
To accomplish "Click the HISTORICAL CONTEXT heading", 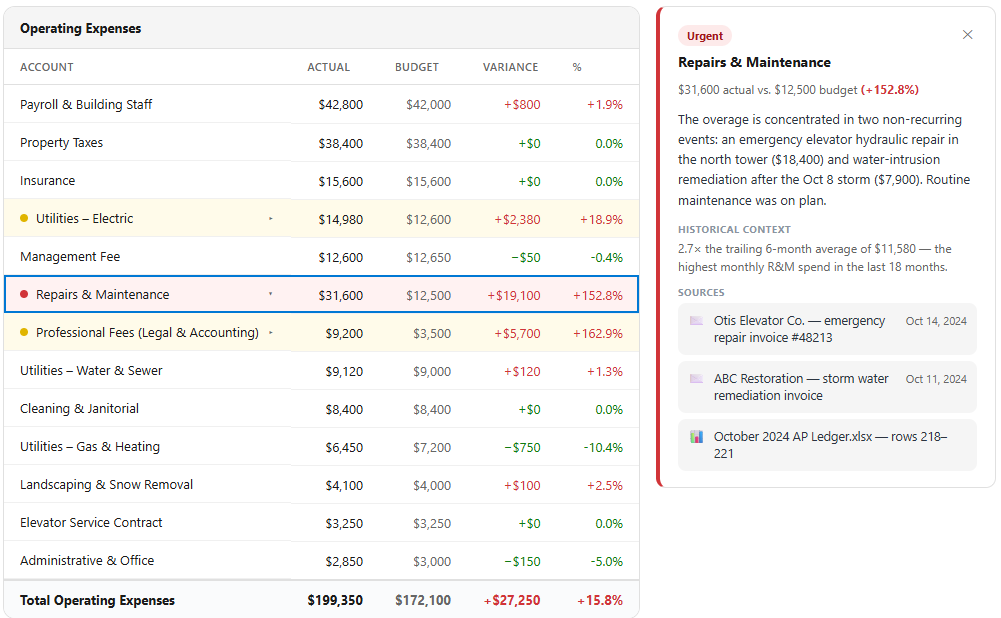I will click(734, 229).
